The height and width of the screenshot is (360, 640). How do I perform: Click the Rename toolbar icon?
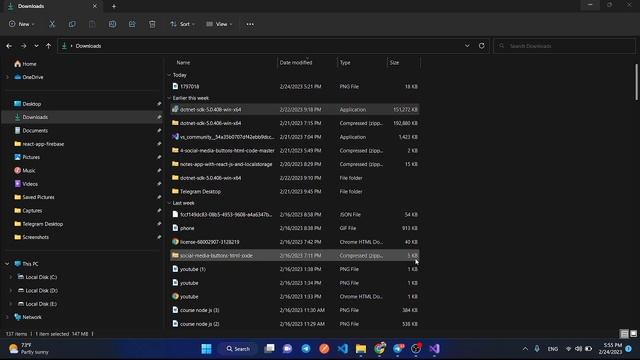pyautogui.click(x=112, y=24)
